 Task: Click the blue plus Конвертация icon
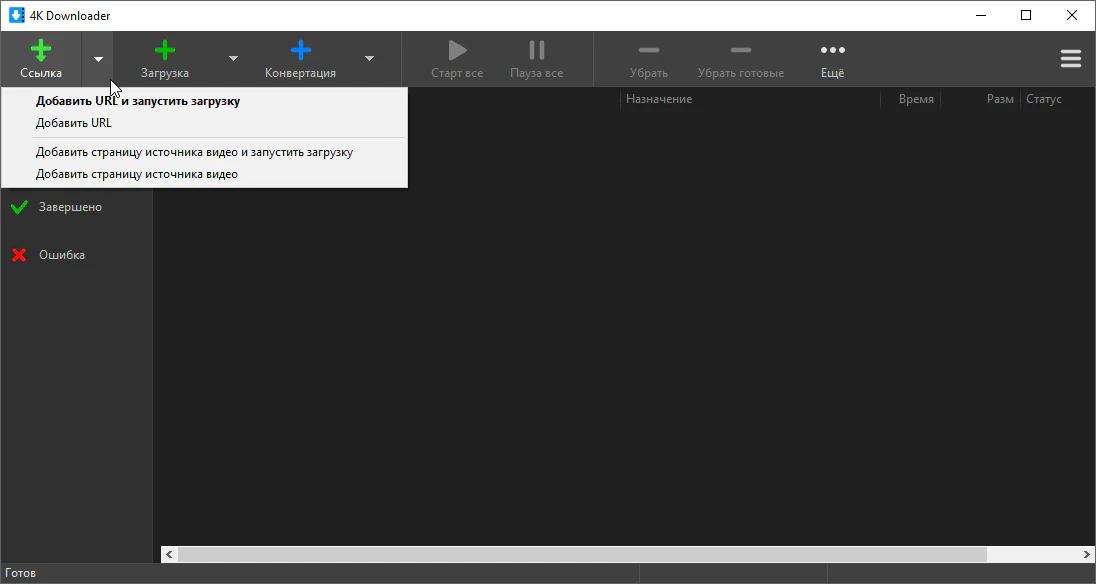pos(300,51)
